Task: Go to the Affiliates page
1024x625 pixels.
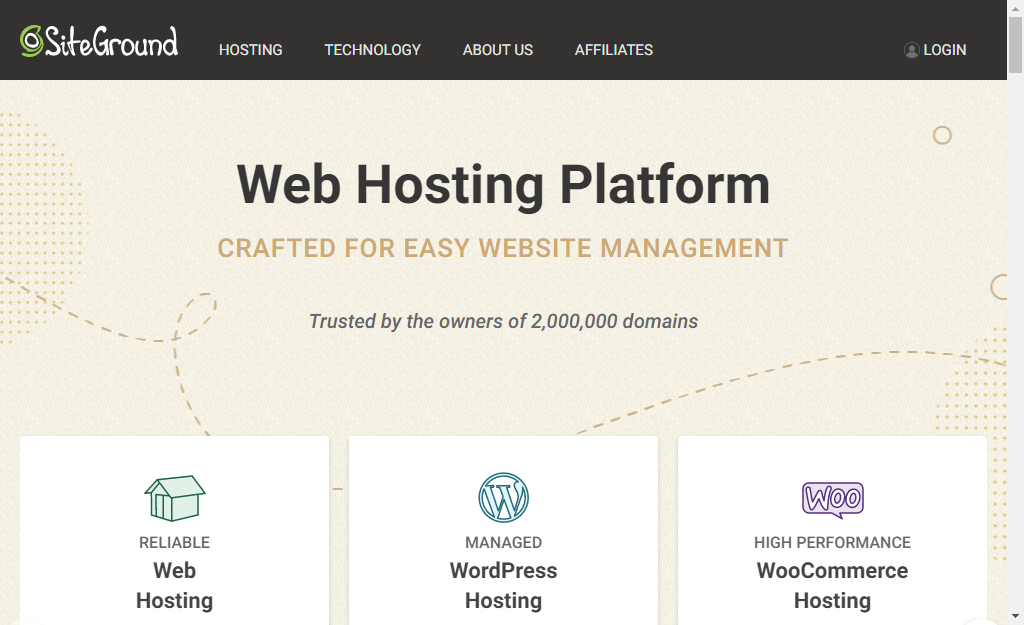Action: click(614, 50)
